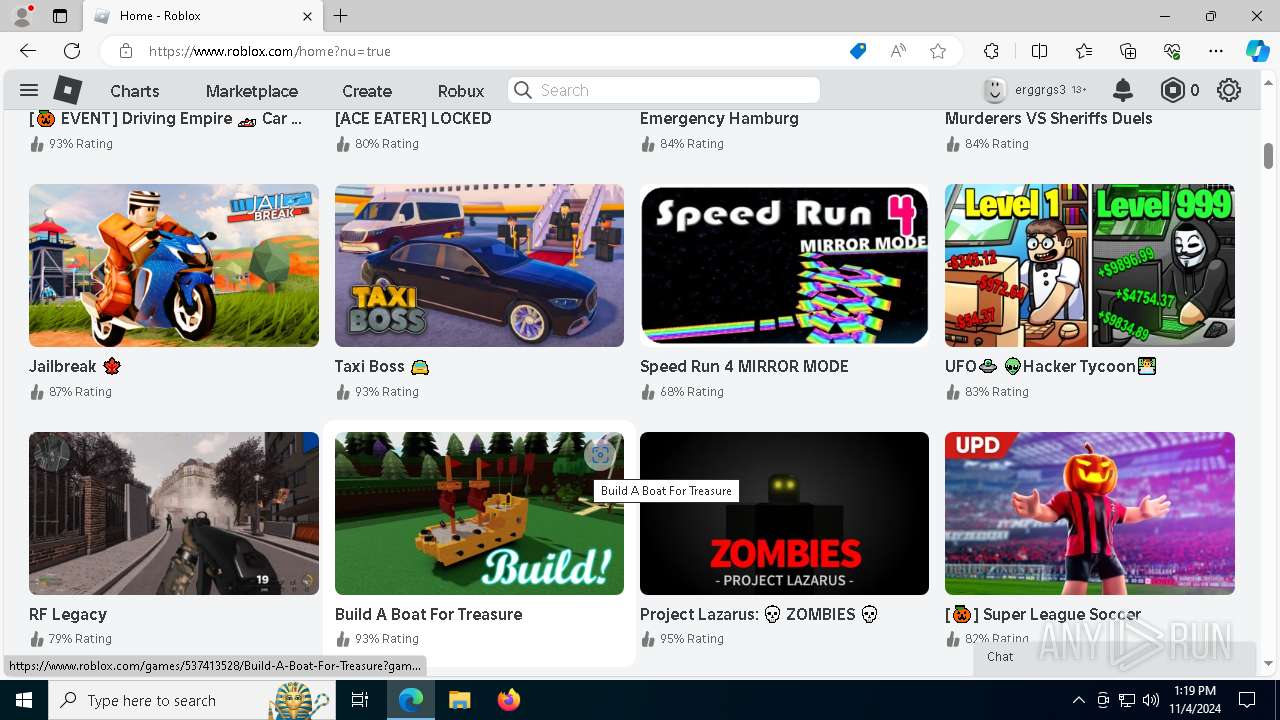Click the scrollbar down arrow
1280x720 pixels.
coord(1268,663)
